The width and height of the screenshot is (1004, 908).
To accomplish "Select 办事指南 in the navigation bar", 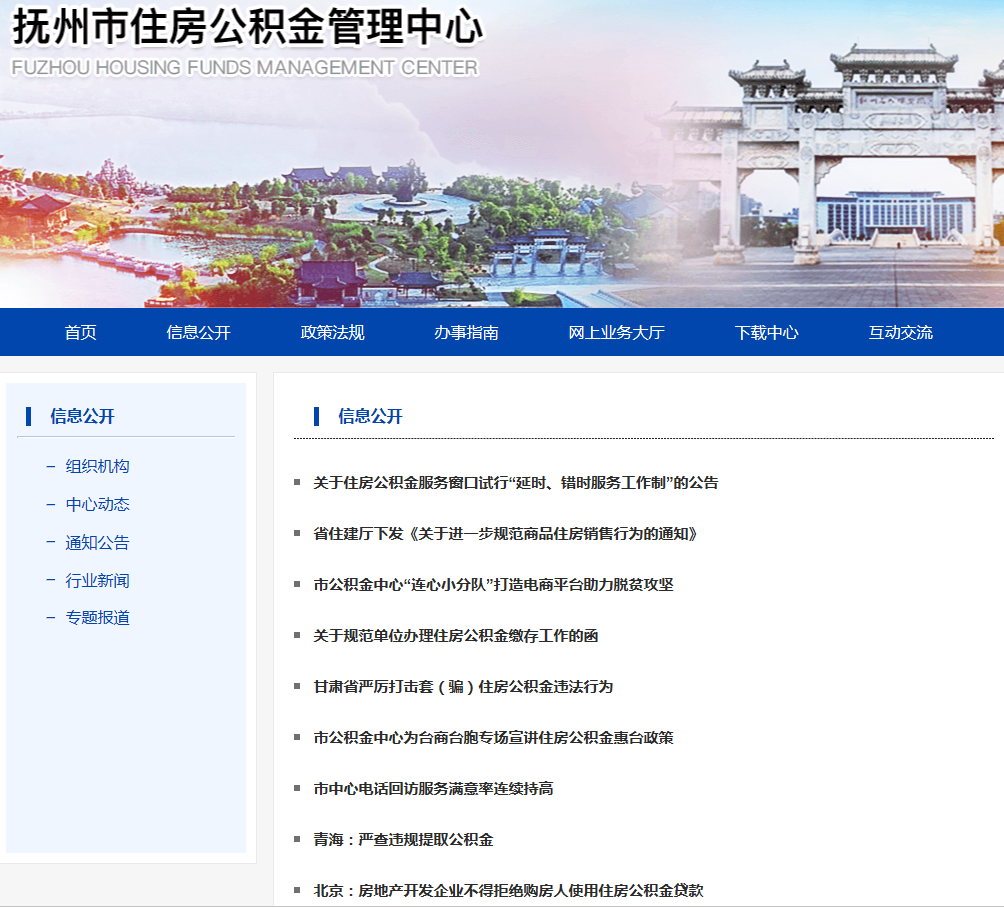I will click(466, 332).
